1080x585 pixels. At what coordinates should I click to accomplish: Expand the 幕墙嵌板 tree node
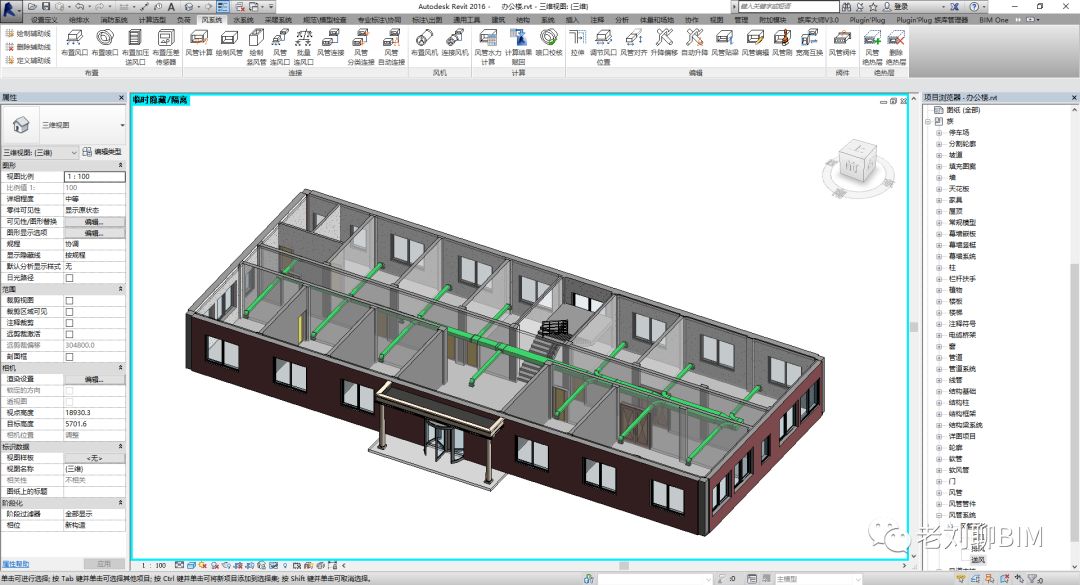point(939,234)
